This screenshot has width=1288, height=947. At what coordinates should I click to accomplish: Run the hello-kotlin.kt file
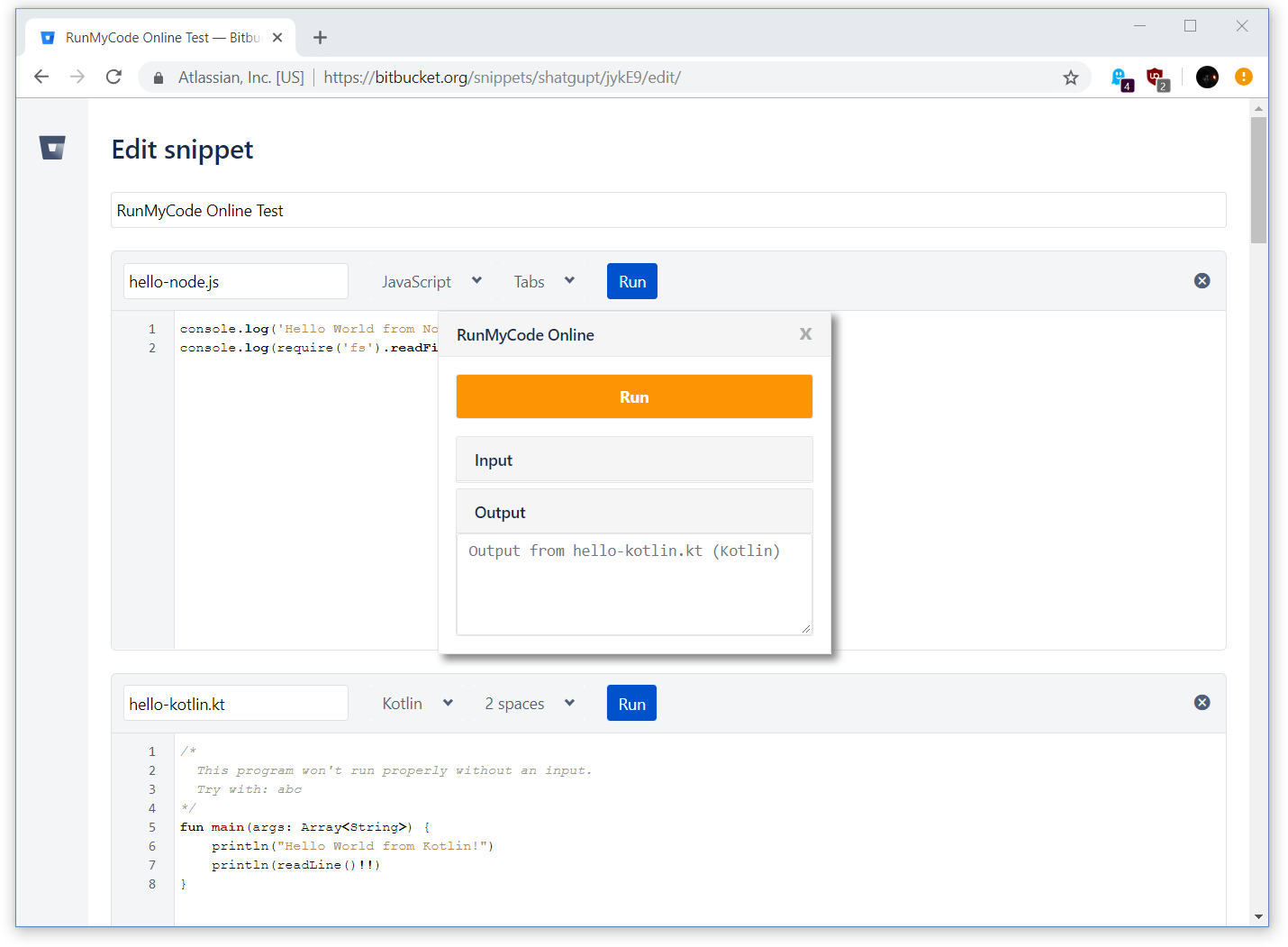631,704
